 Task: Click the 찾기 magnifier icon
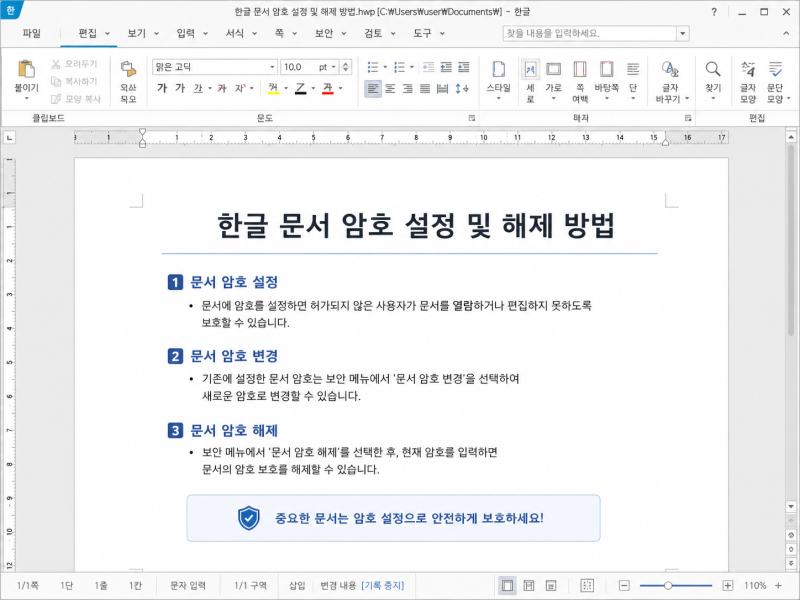(713, 69)
